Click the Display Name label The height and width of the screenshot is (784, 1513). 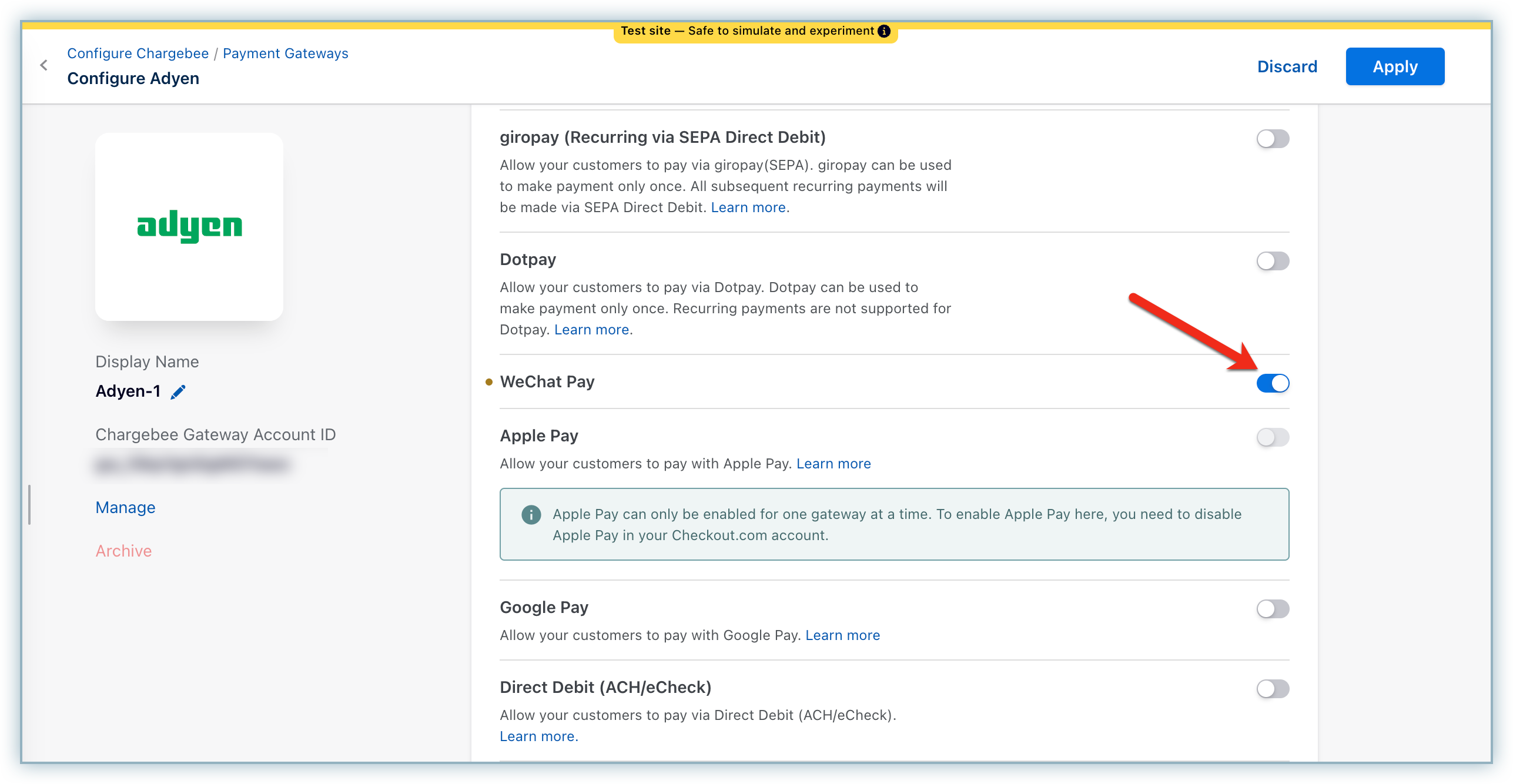(147, 361)
